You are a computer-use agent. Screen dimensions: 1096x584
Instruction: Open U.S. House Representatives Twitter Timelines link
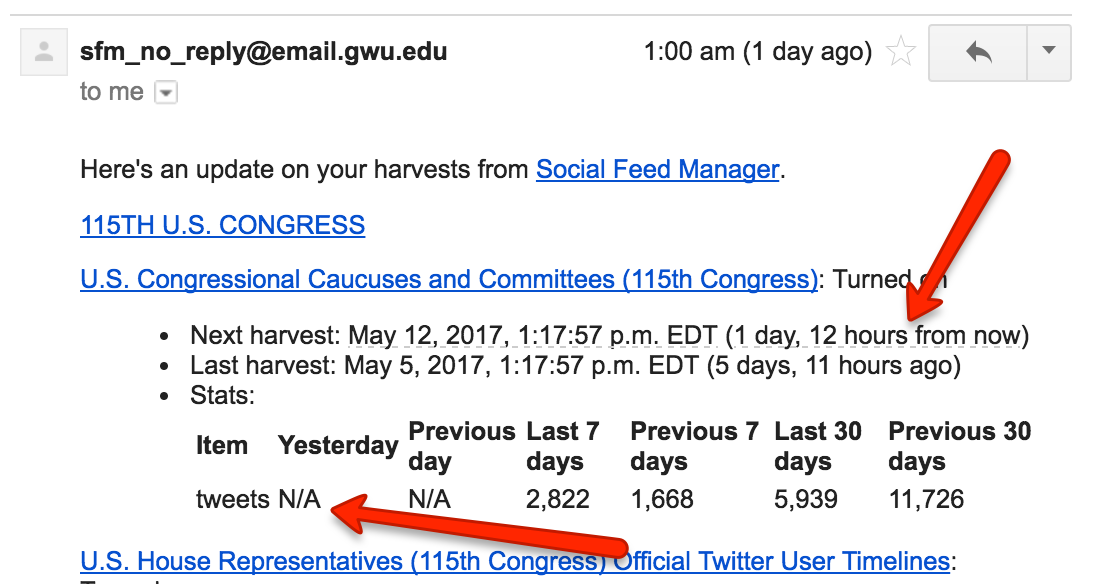(x=514, y=561)
